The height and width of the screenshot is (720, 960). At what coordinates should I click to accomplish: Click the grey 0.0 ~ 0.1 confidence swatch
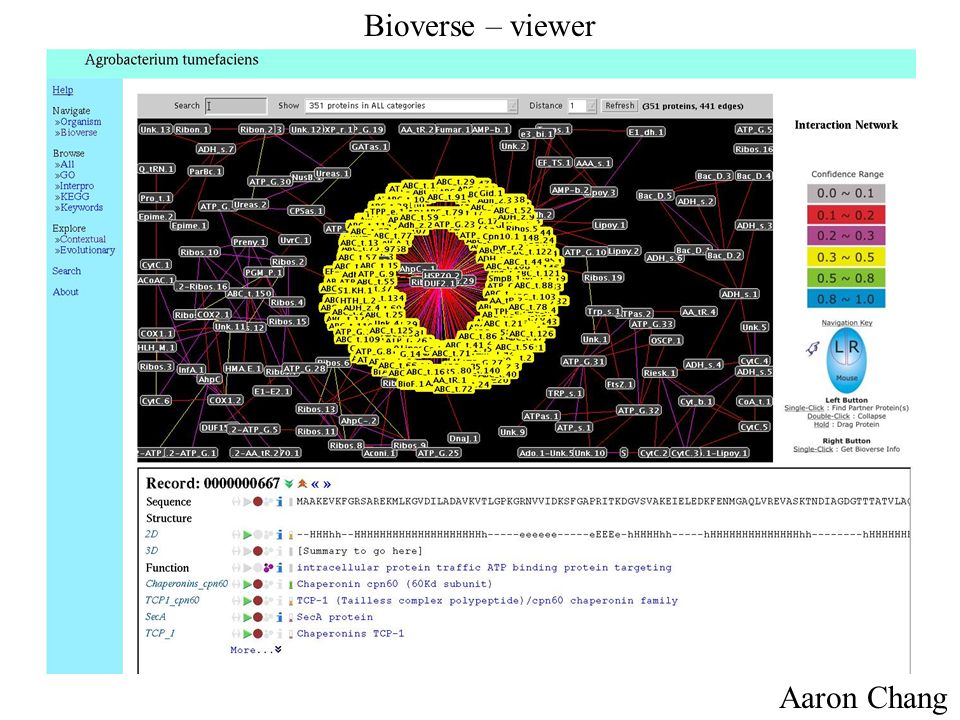pyautogui.click(x=846, y=193)
